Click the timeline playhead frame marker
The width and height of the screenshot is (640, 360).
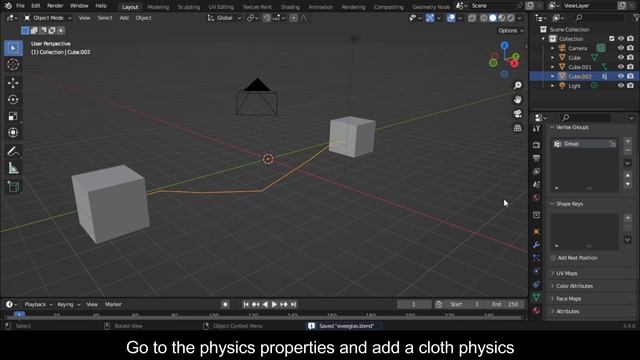click(x=19, y=315)
